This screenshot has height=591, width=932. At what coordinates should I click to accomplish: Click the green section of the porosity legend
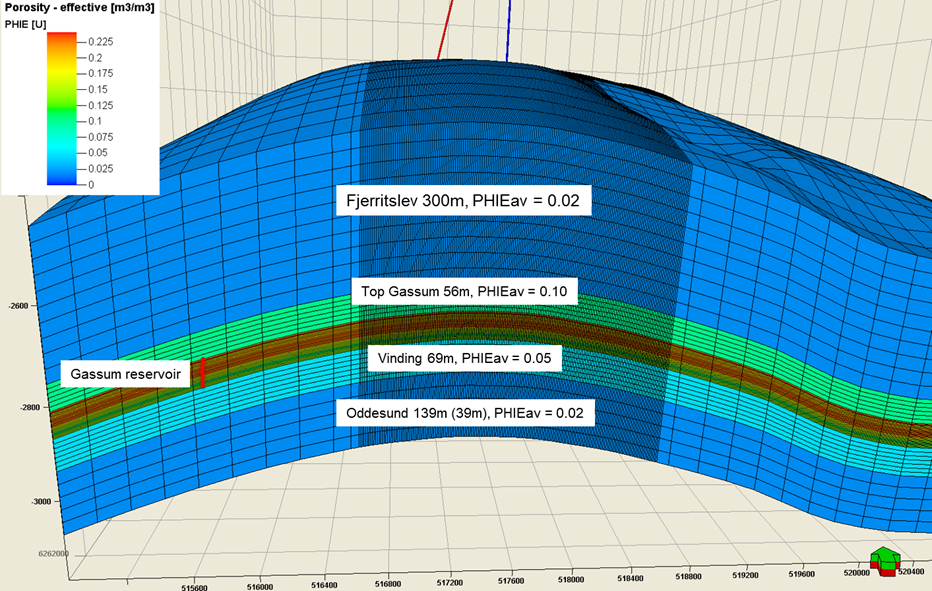coord(62,112)
